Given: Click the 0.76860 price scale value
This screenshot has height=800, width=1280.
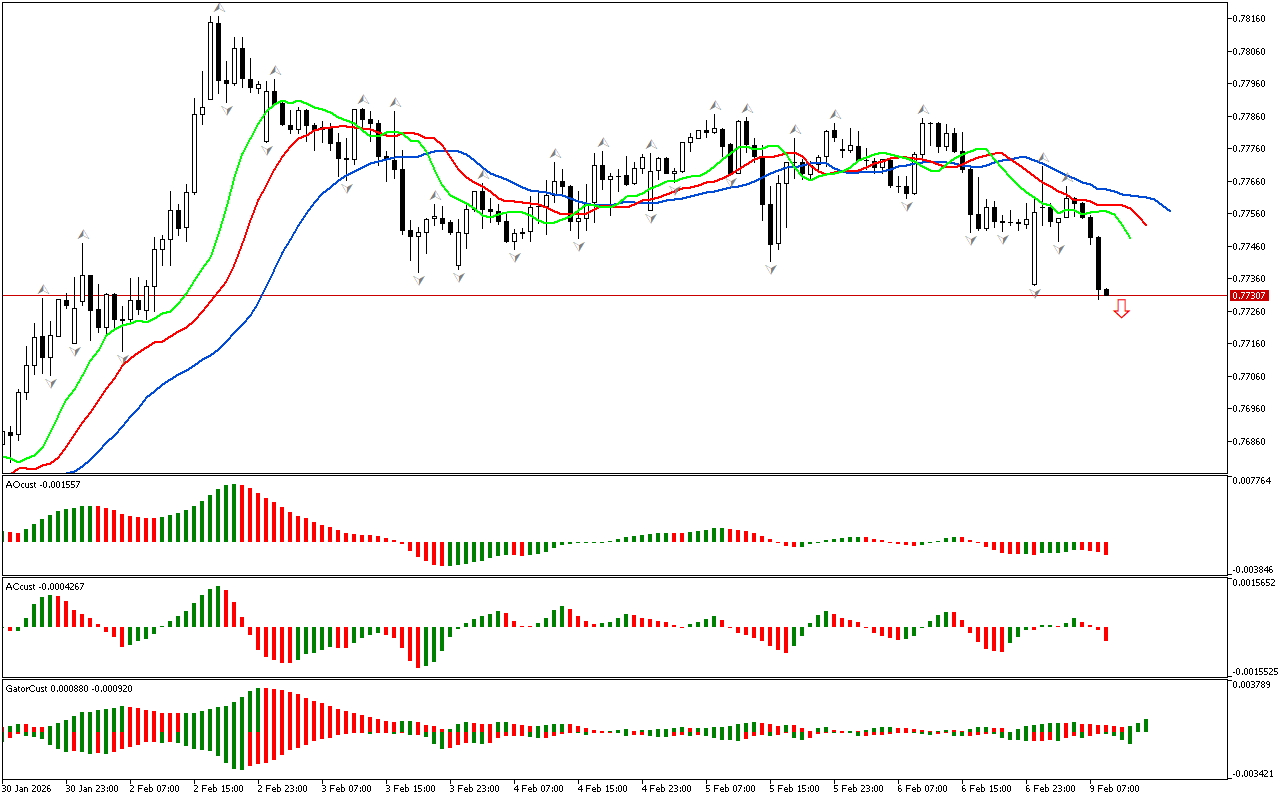Looking at the screenshot, I should tap(1251, 441).
